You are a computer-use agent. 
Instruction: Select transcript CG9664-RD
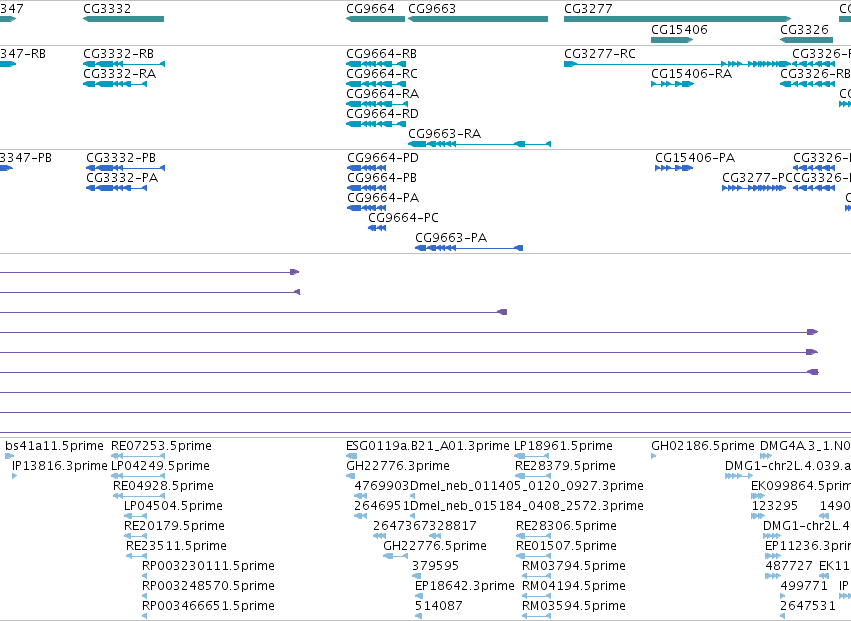coord(376,124)
